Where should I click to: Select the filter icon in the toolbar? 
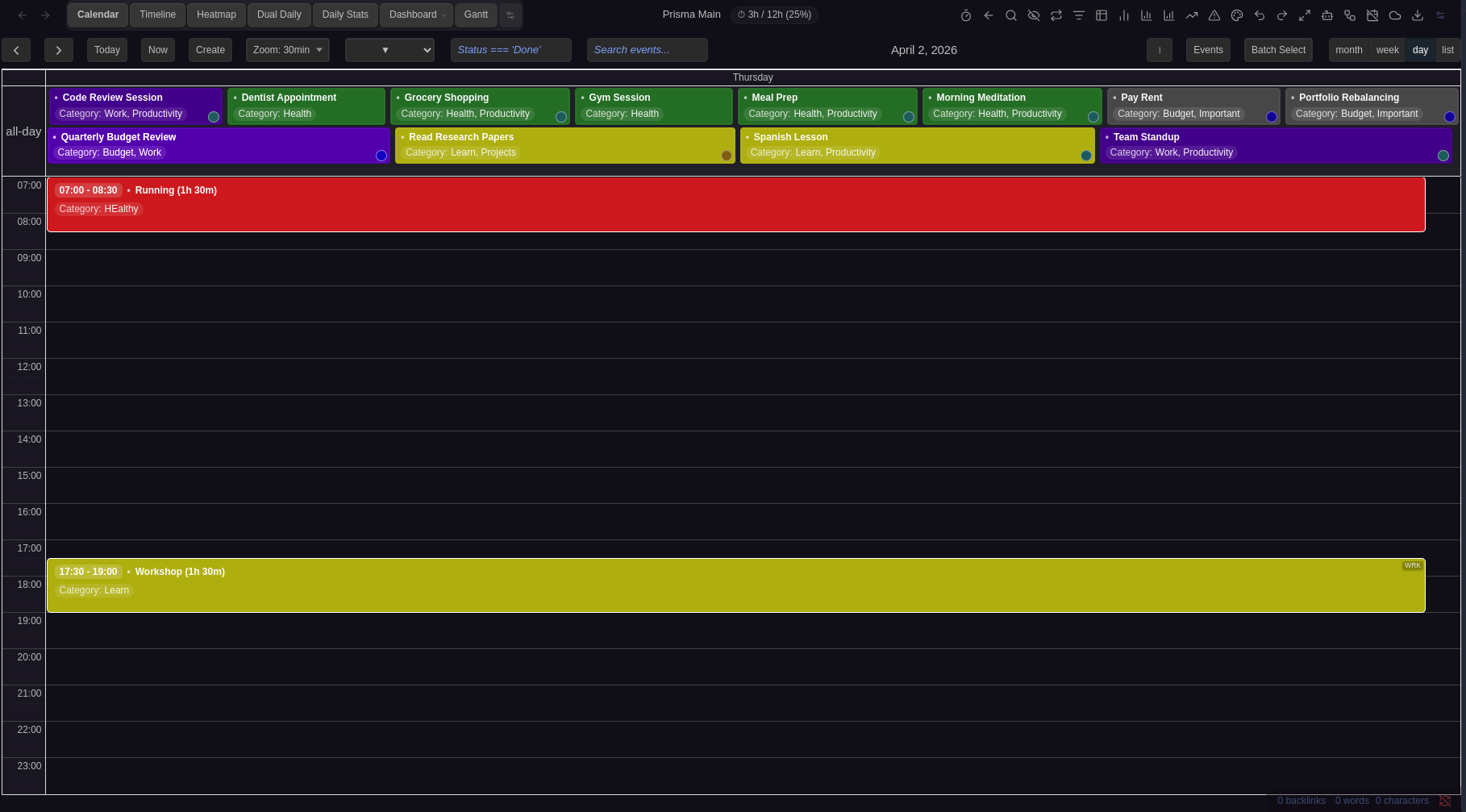(x=1079, y=15)
